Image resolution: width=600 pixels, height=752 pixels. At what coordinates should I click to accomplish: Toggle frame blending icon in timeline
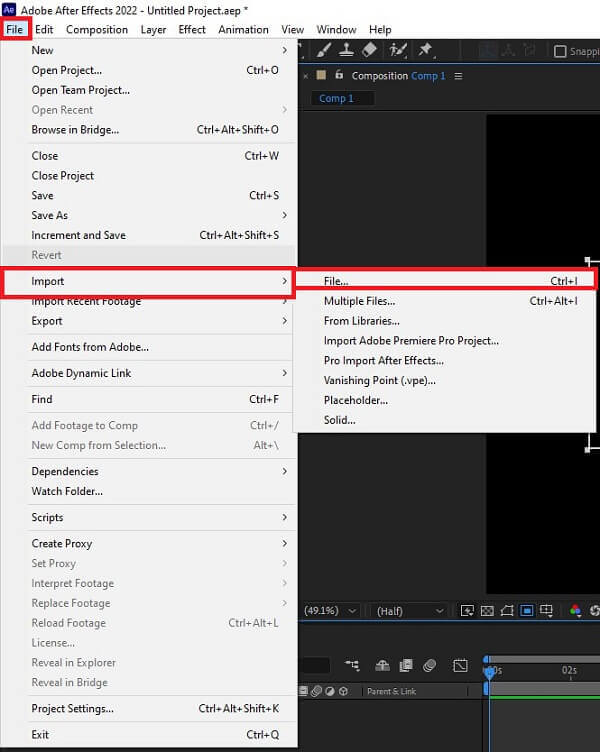(x=406, y=665)
